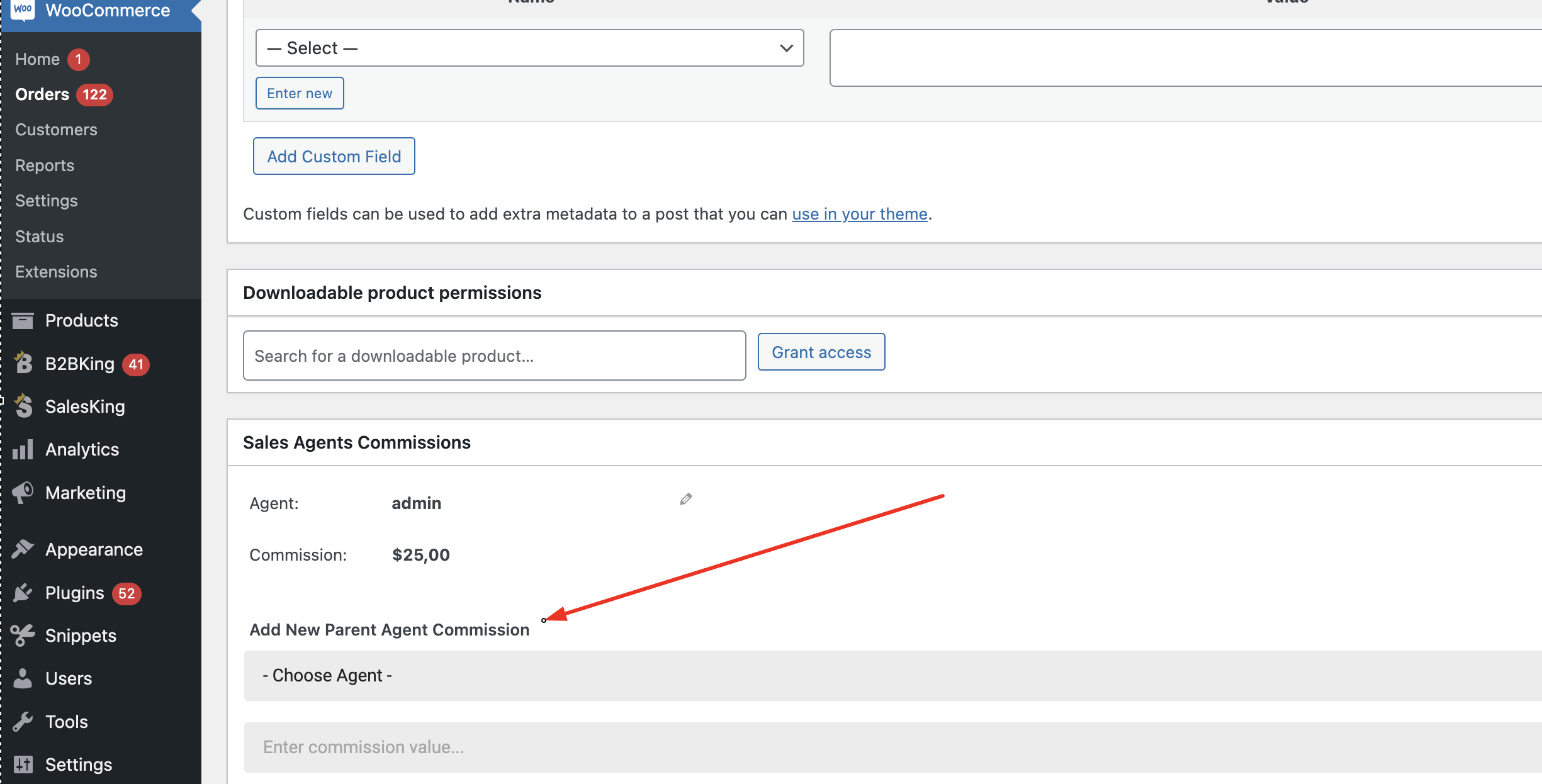Open the Extensions submenu item

(56, 272)
